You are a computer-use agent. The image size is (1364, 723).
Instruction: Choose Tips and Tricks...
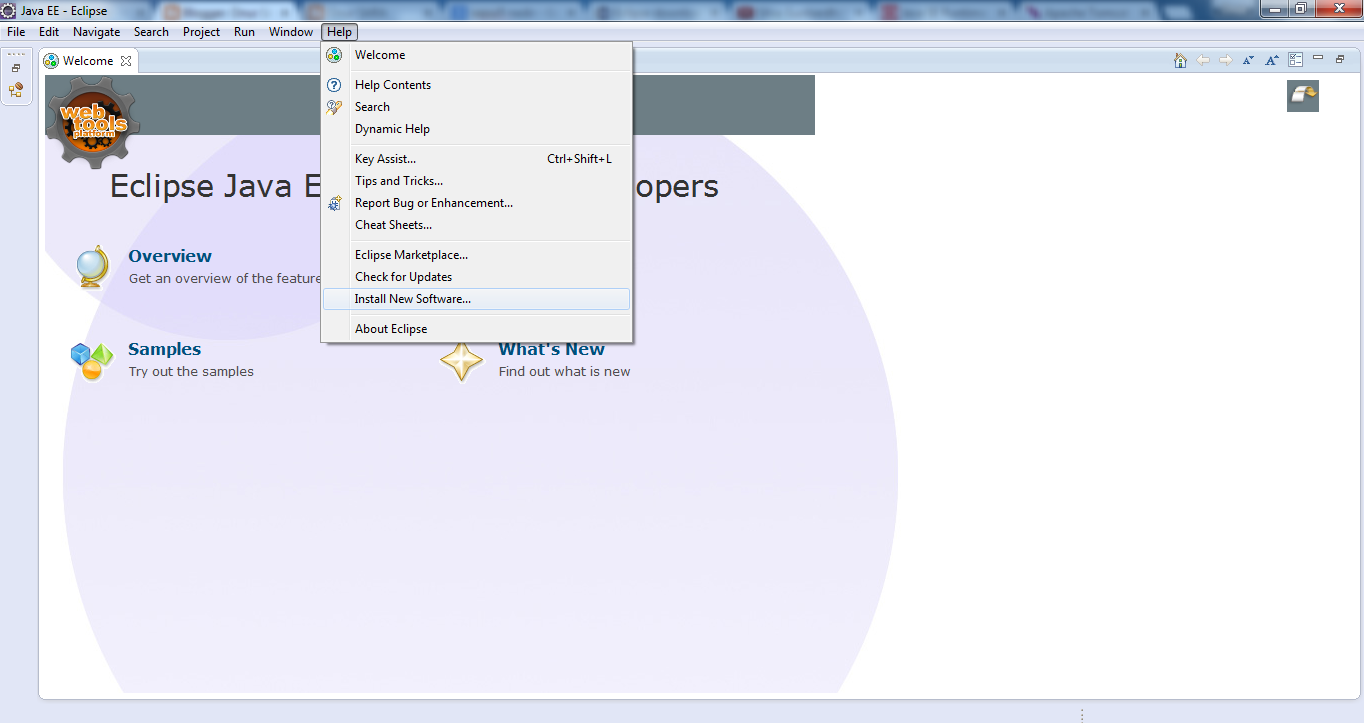point(477,181)
